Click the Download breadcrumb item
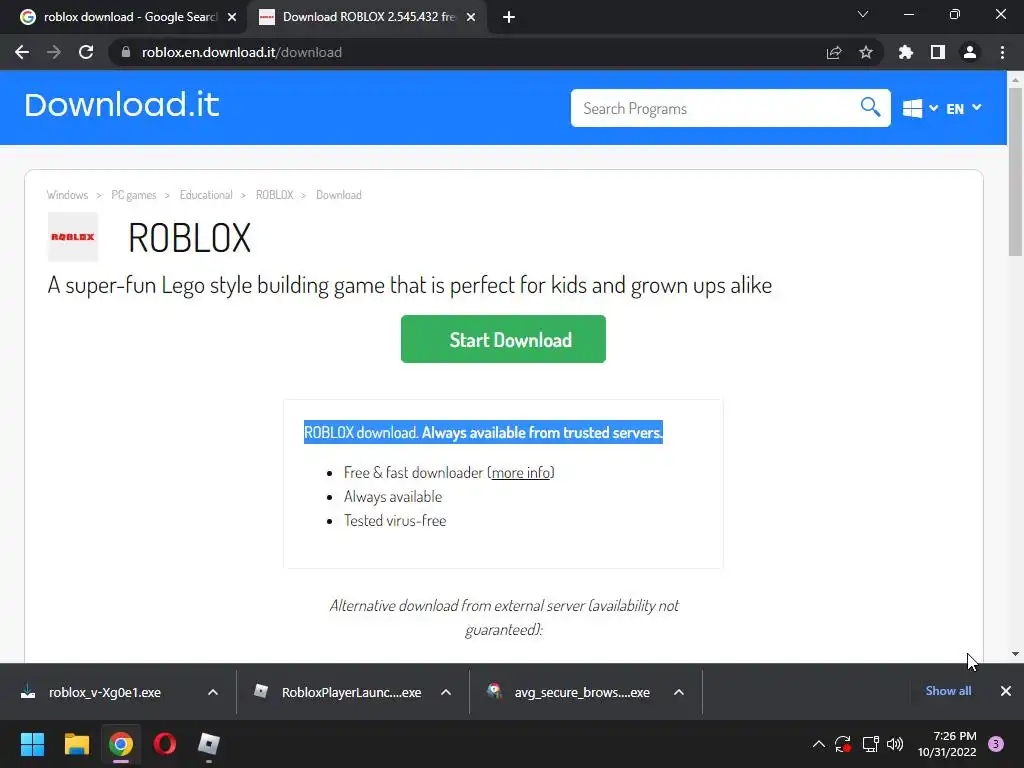This screenshot has width=1024, height=768. click(339, 195)
